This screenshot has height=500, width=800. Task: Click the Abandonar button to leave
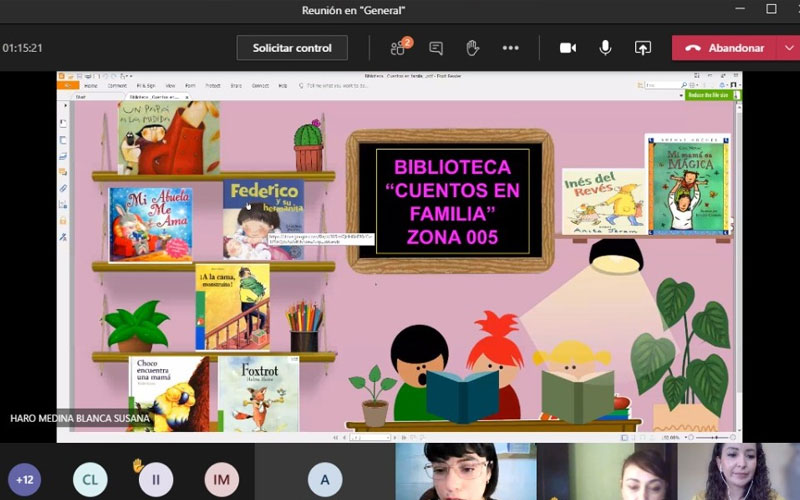pos(724,48)
